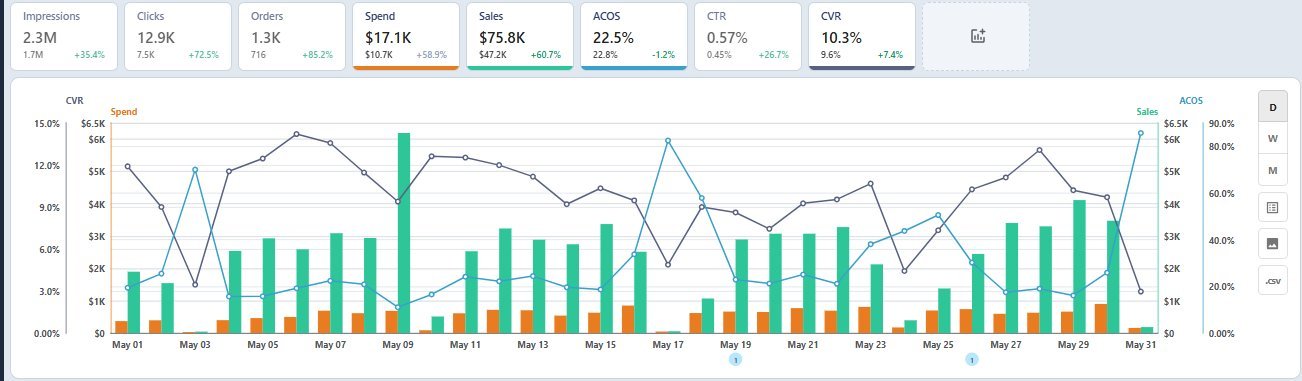Open the event marker near May 26
Viewport: 1302px width, 381px height.
[x=971, y=359]
